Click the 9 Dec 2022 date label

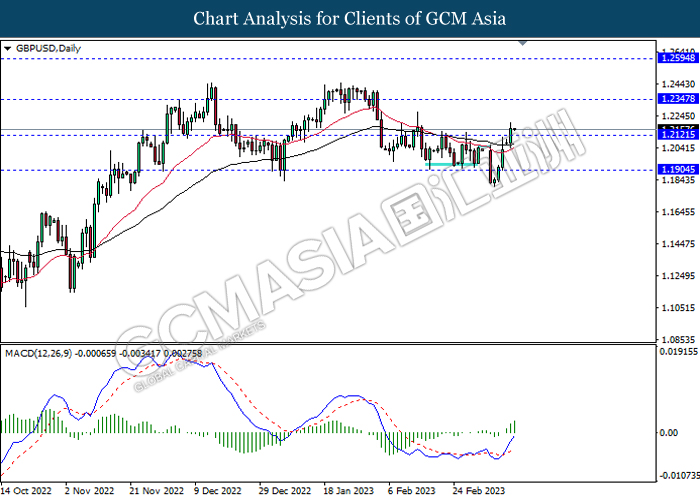218,490
